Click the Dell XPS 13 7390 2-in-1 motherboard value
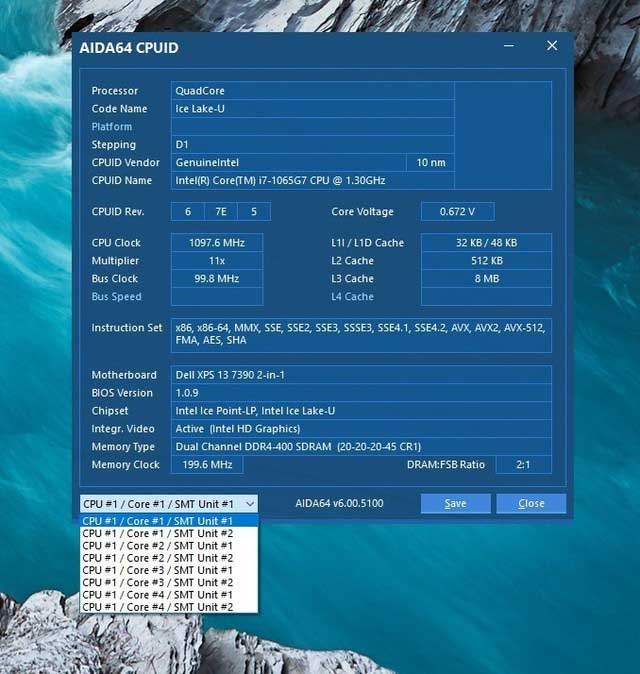The height and width of the screenshot is (674, 640). tap(361, 375)
